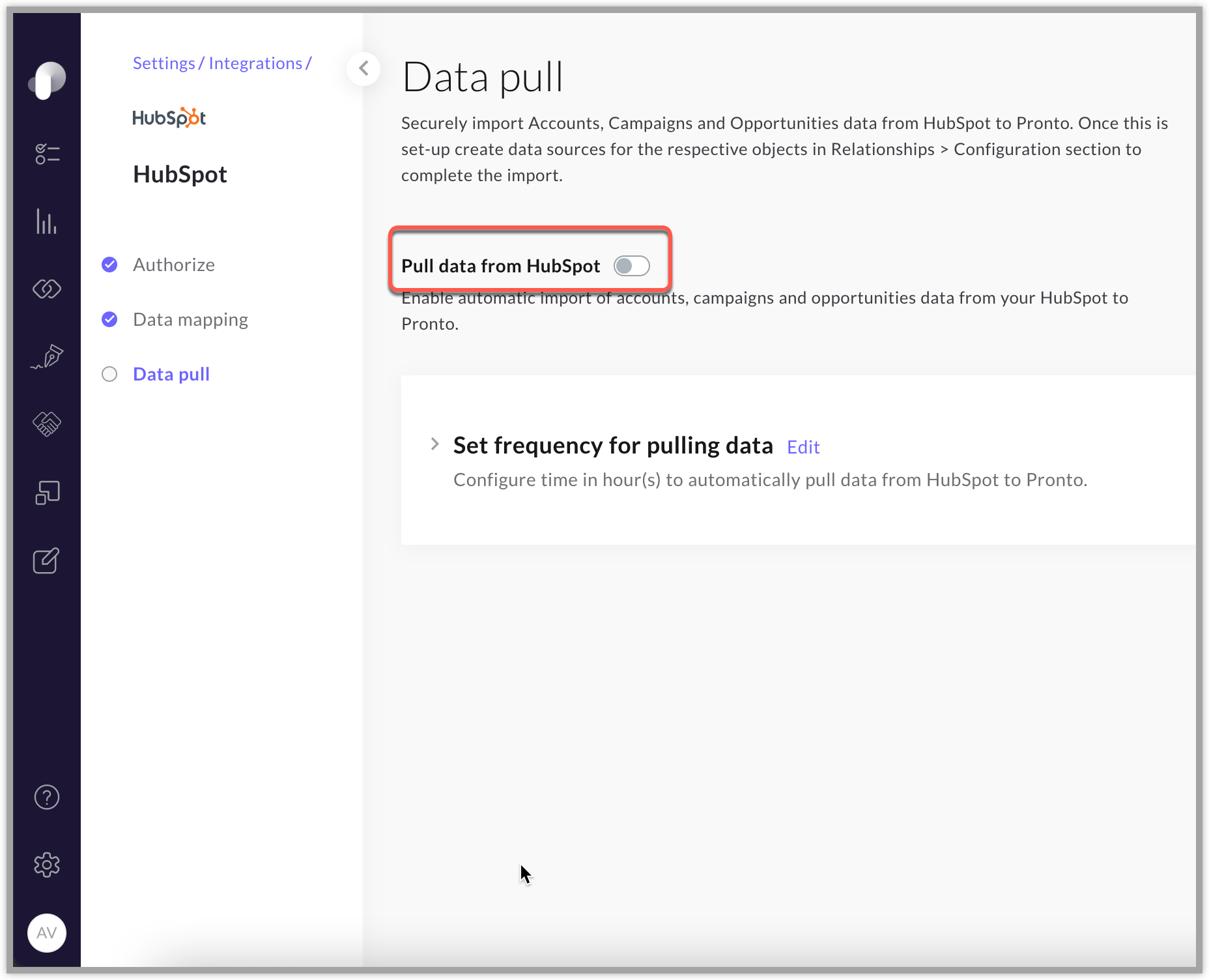Image resolution: width=1209 pixels, height=980 pixels.
Task: Click the Pronto logo at top of sidebar
Action: tap(47, 80)
